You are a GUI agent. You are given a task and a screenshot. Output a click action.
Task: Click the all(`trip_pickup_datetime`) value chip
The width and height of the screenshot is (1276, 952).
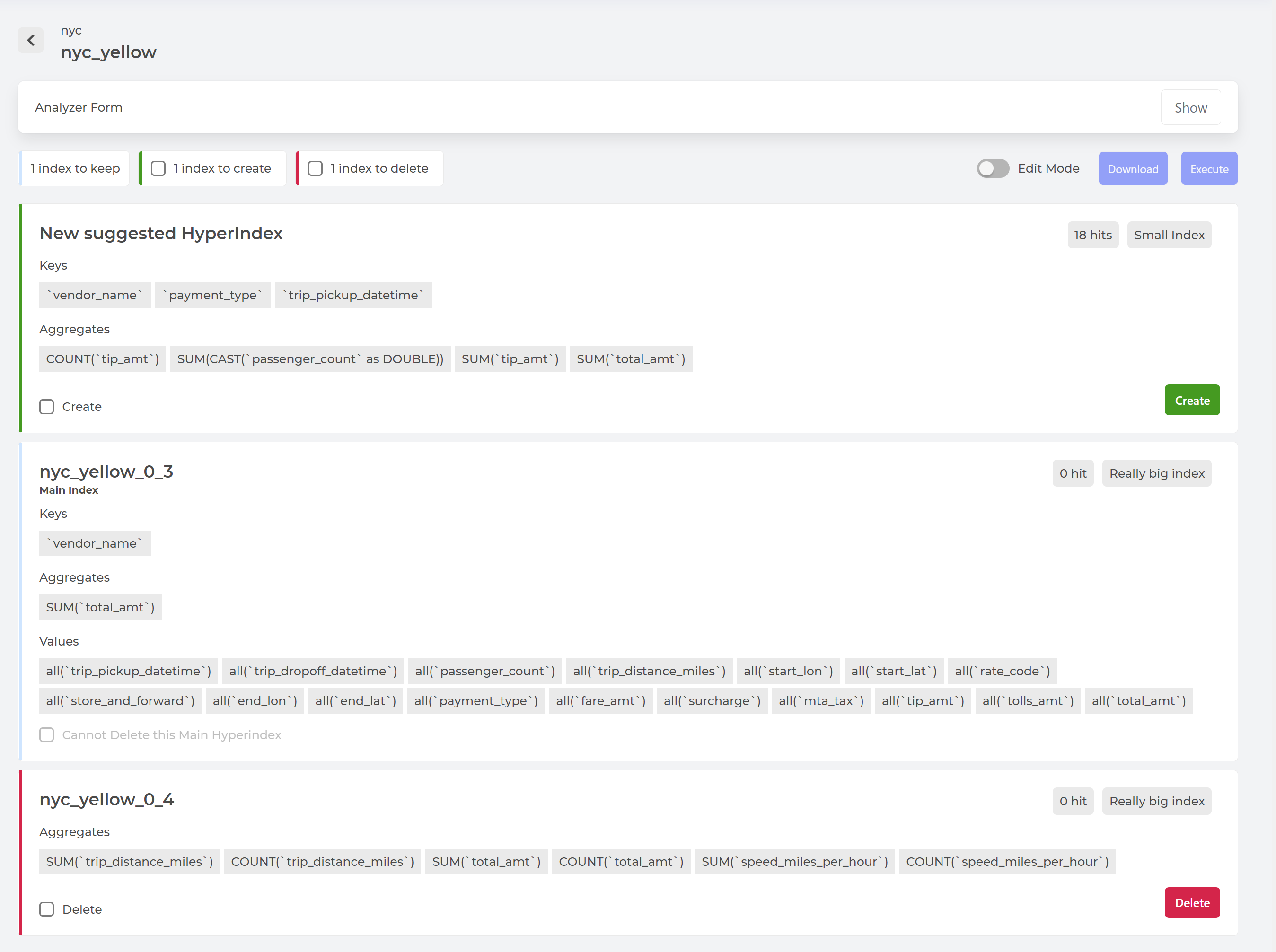[129, 672]
